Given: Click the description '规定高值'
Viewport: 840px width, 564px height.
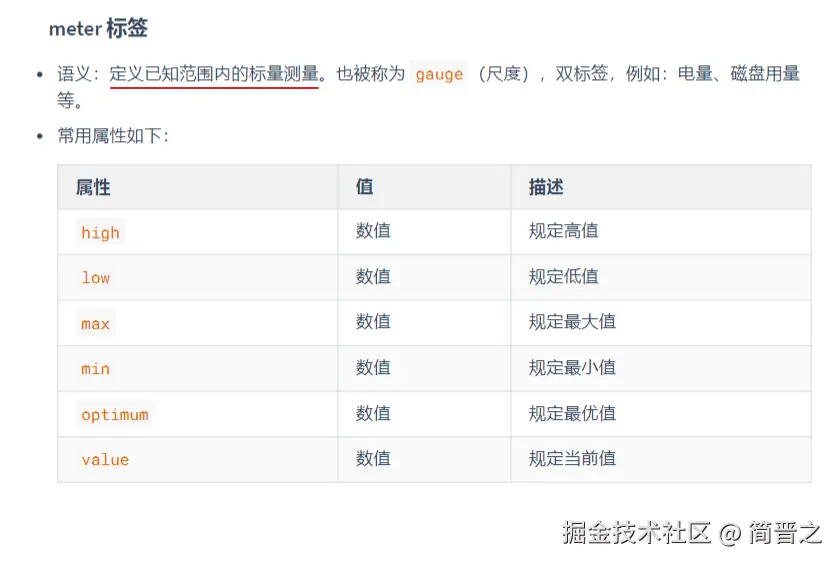Looking at the screenshot, I should pos(564,231).
